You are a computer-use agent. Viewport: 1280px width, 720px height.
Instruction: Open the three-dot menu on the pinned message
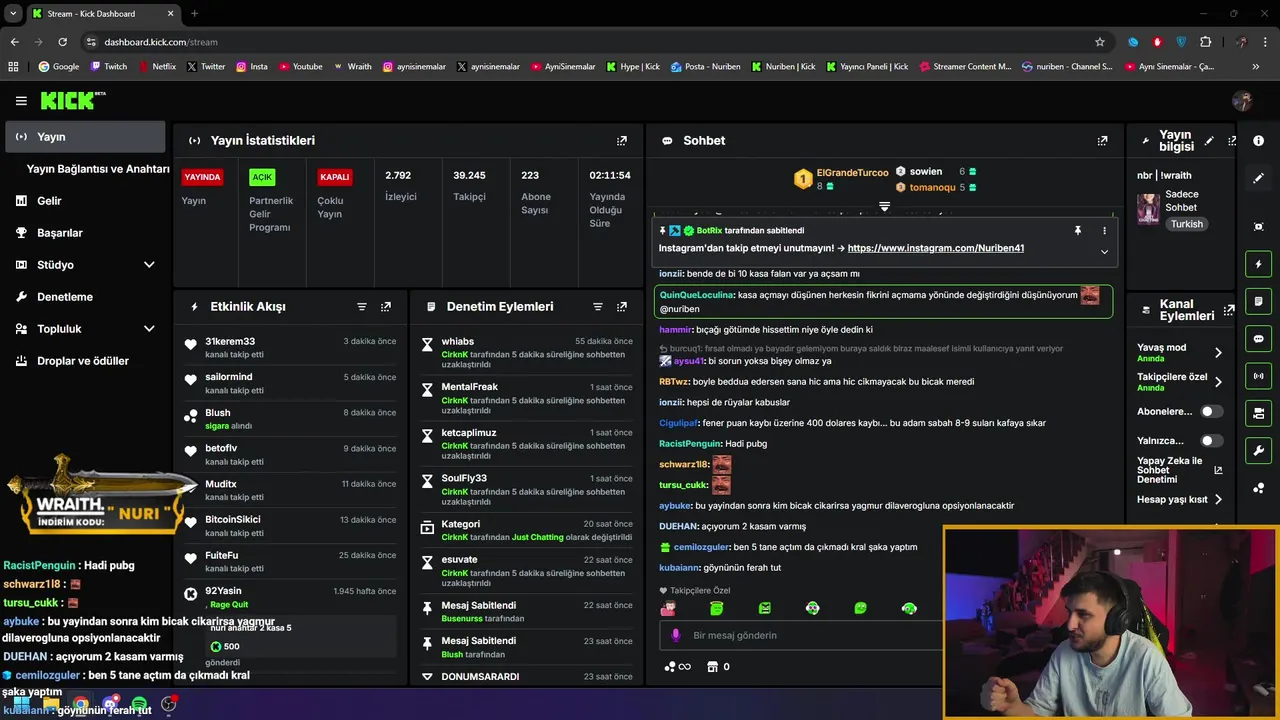pos(1104,231)
